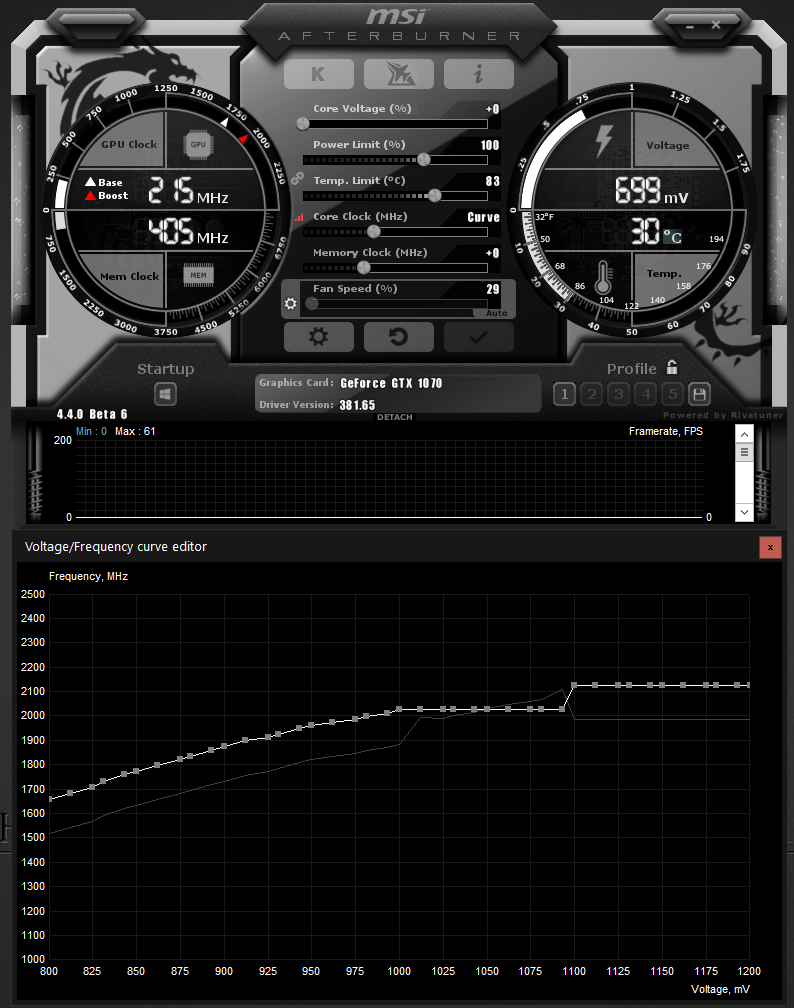
Task: Click the monitor scrollbar thumb
Action: [744, 453]
